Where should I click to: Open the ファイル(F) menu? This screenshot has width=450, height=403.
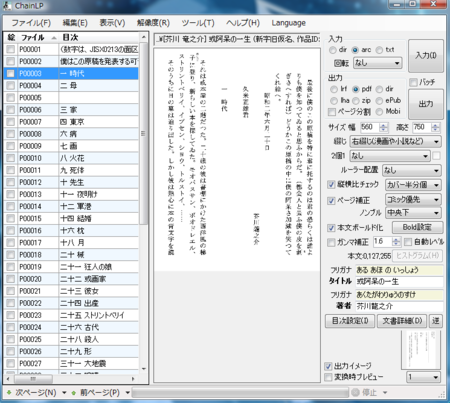pos(31,23)
